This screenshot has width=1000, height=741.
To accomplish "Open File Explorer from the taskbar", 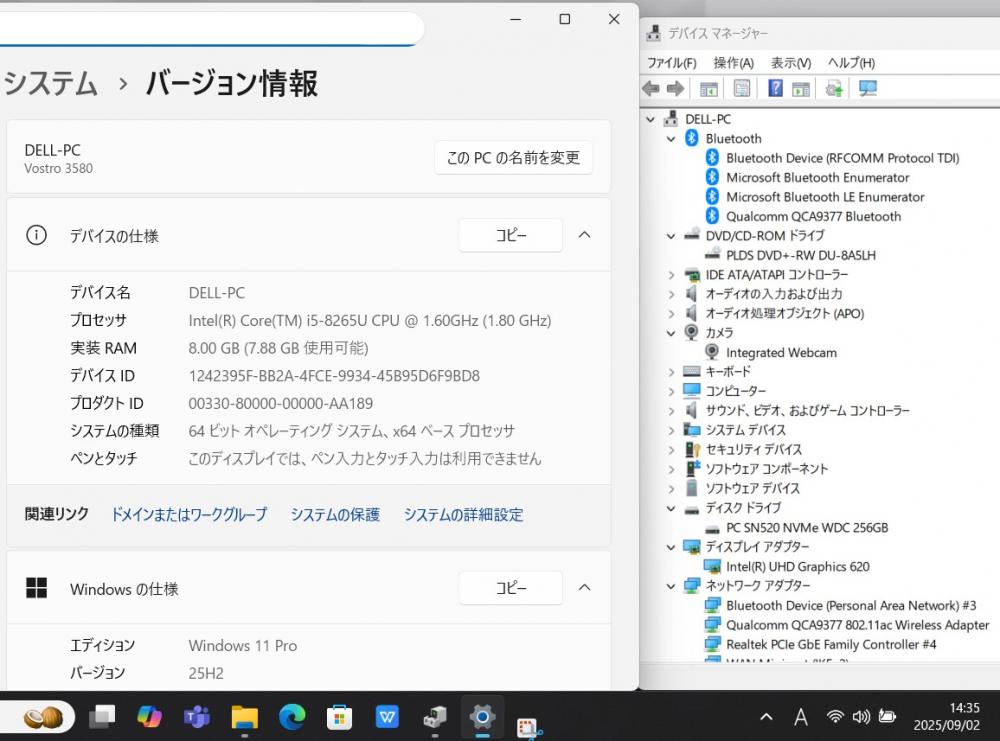I will 245,717.
